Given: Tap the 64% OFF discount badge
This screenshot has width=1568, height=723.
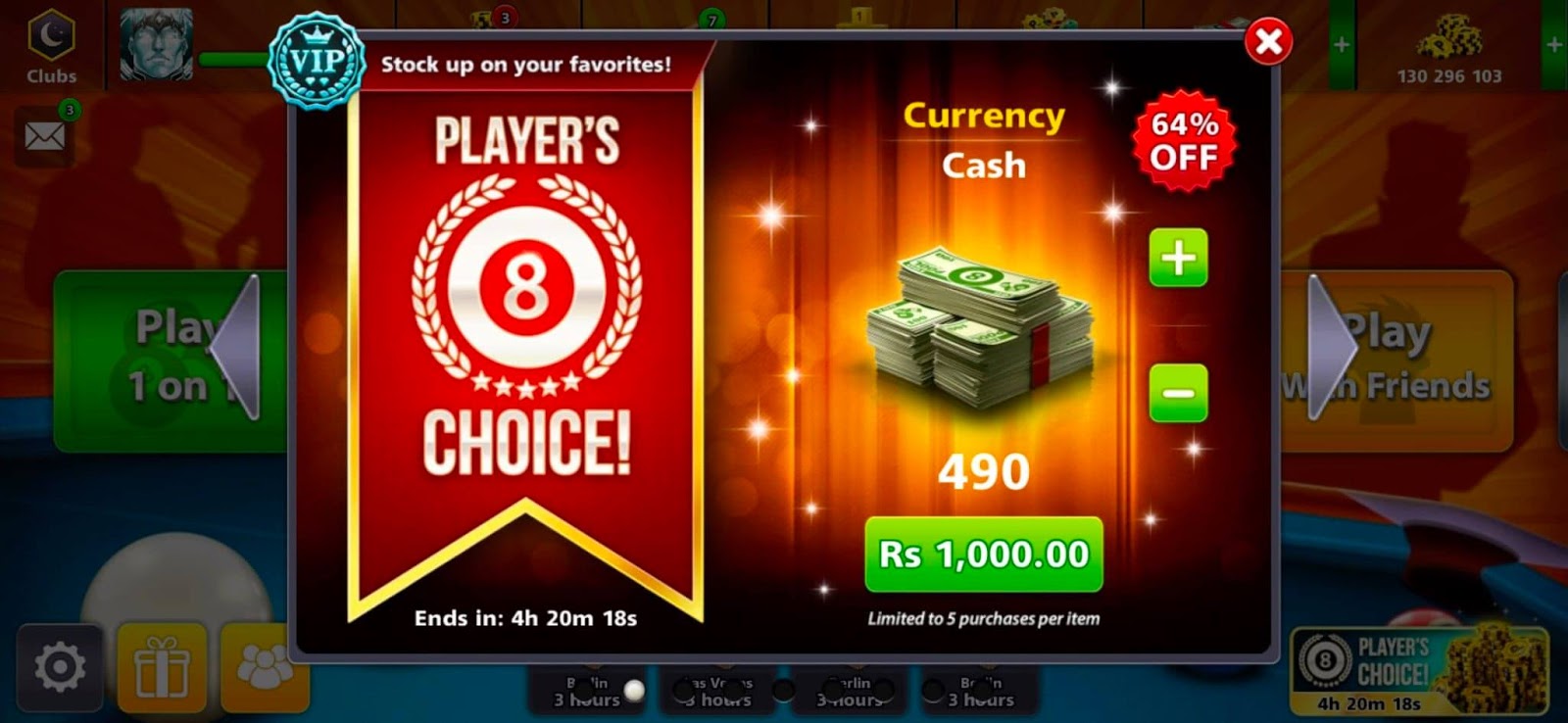Looking at the screenshot, I should 1184,141.
